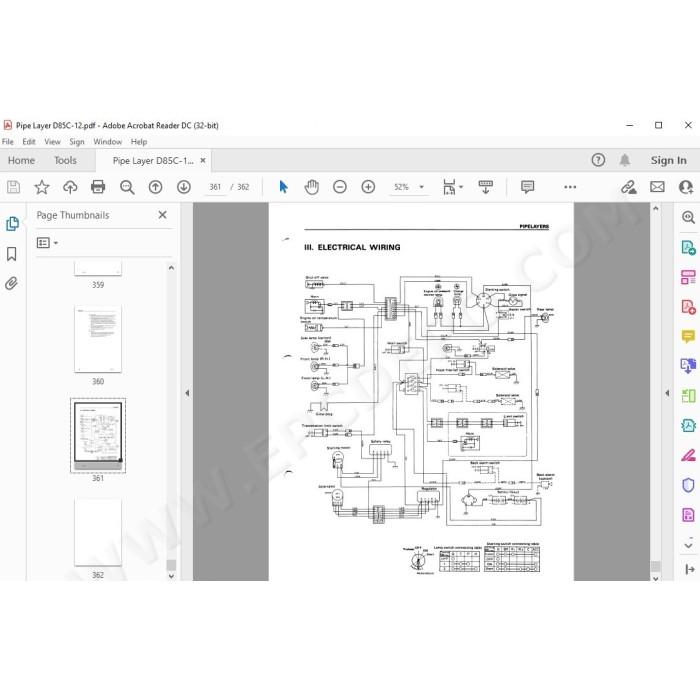Switch to the Tools tab
The image size is (700, 700).
coord(65,160)
